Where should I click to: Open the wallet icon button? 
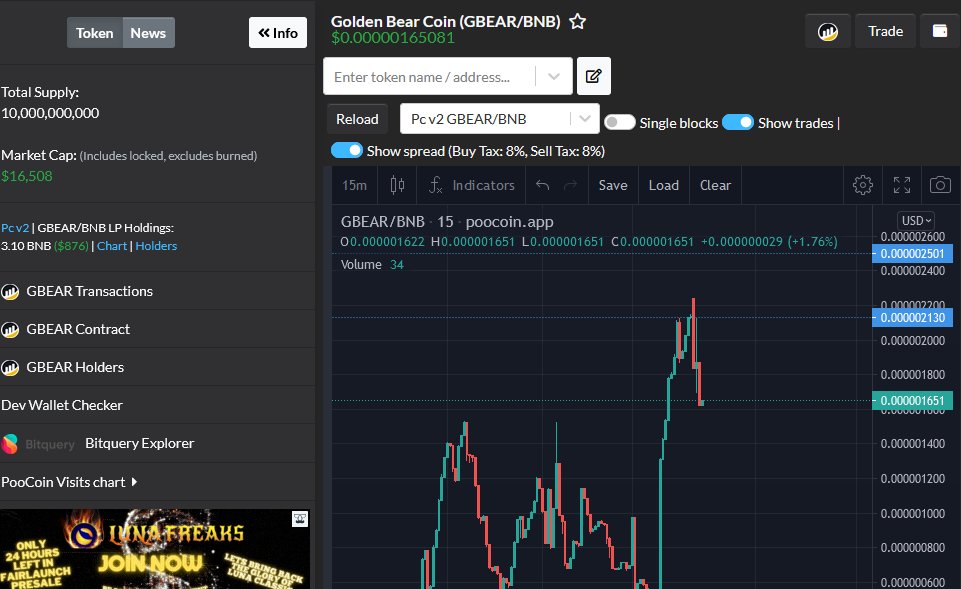tap(940, 31)
